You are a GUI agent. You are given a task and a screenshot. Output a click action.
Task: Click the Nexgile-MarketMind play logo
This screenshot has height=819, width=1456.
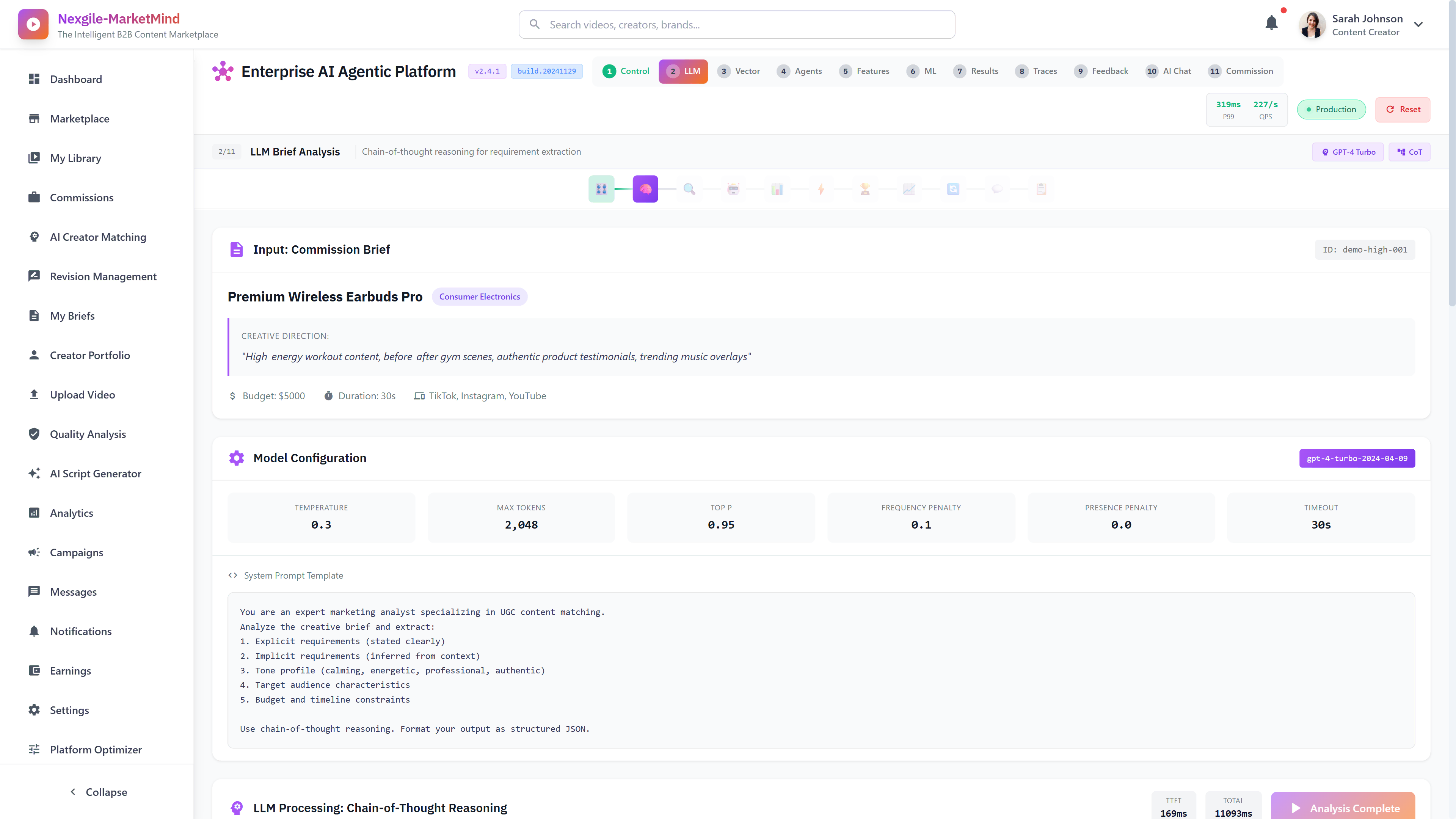click(x=33, y=24)
